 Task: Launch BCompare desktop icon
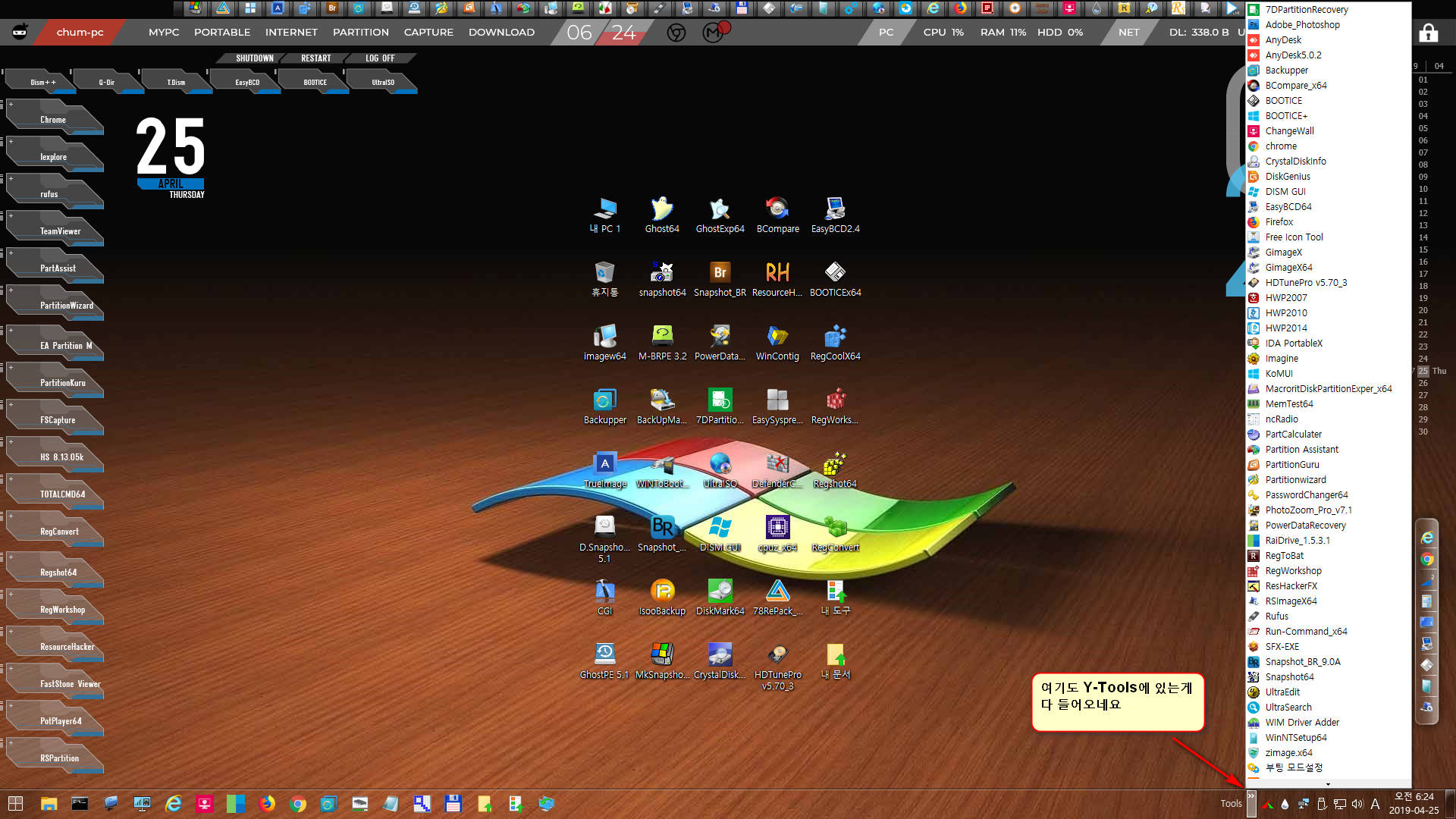coord(777,215)
